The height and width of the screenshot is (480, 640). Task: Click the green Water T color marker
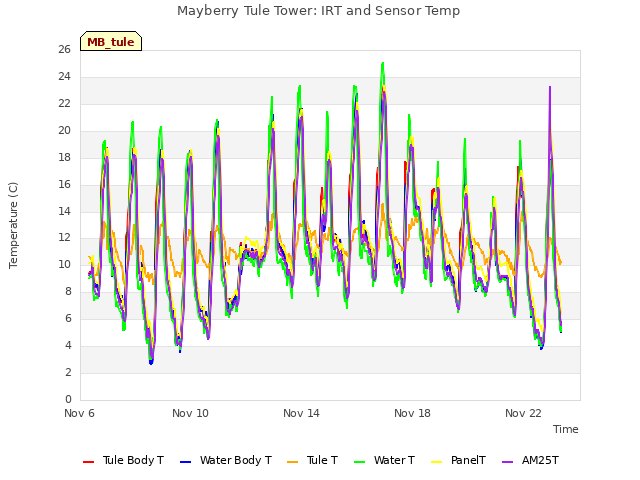point(359,462)
